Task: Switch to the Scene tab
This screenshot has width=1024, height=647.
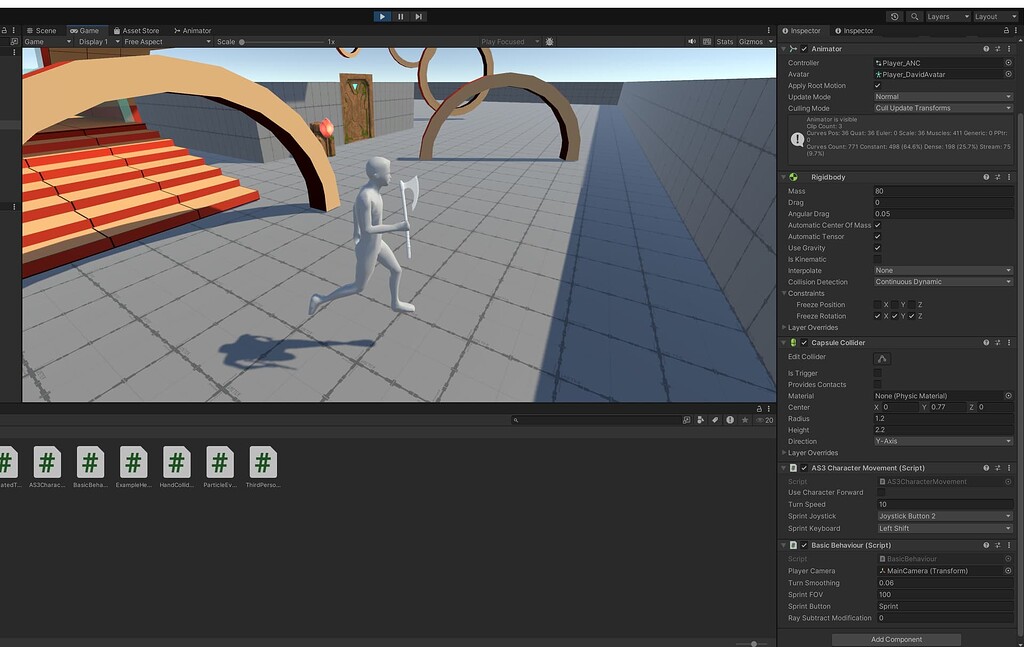Action: click(44, 30)
